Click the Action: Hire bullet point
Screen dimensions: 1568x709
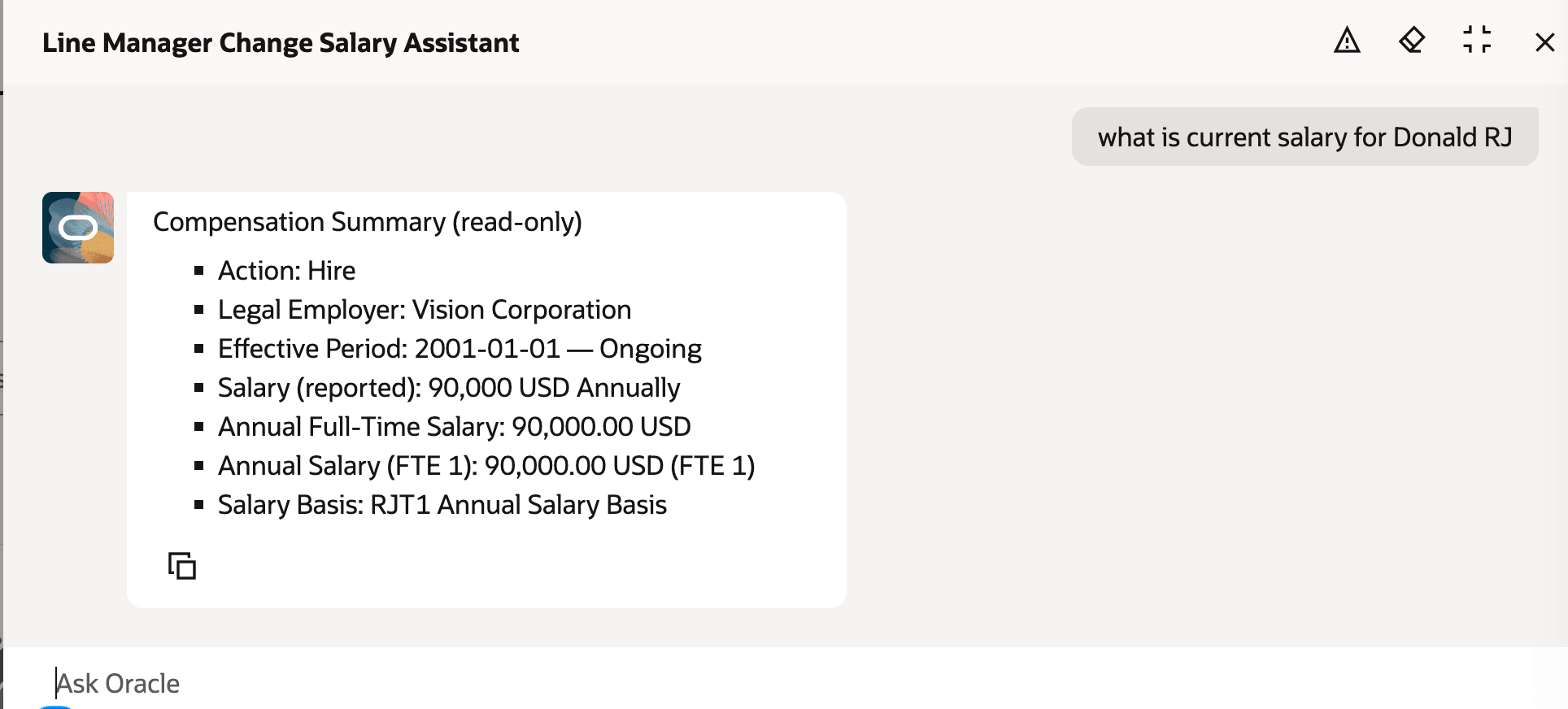point(286,270)
